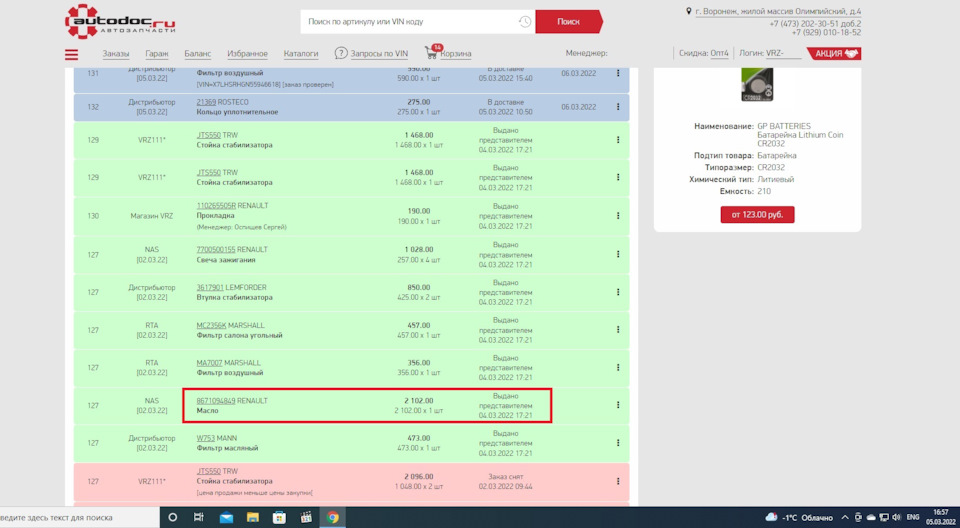
Task: Open the shopping cart icon
Action: (431, 53)
